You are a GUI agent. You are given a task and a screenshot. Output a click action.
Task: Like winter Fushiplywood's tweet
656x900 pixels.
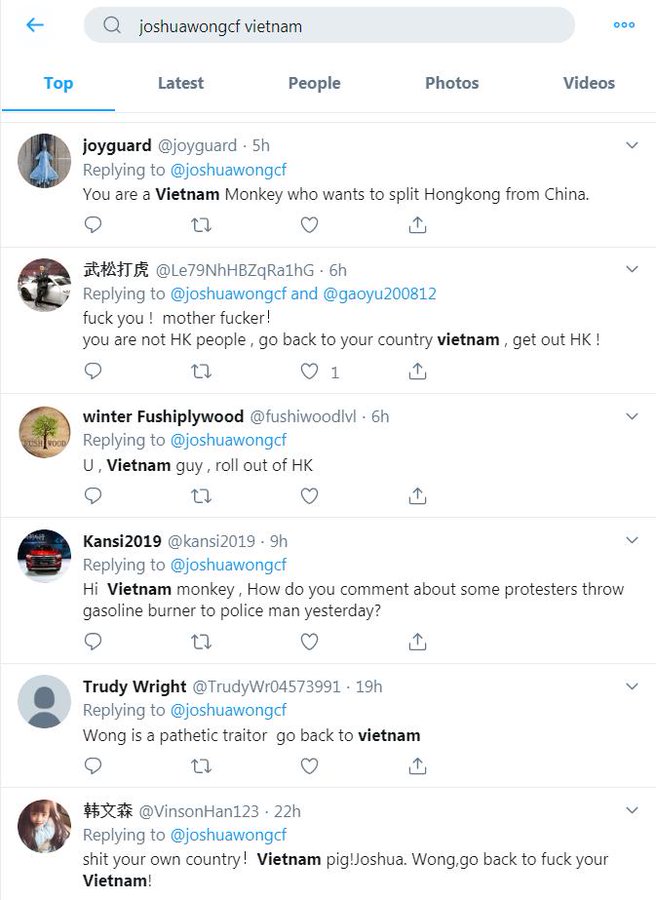click(310, 495)
